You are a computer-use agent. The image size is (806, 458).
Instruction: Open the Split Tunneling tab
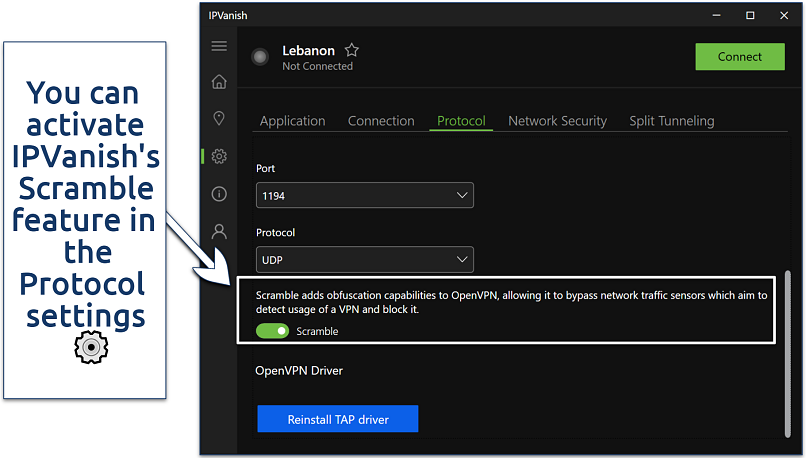671,121
